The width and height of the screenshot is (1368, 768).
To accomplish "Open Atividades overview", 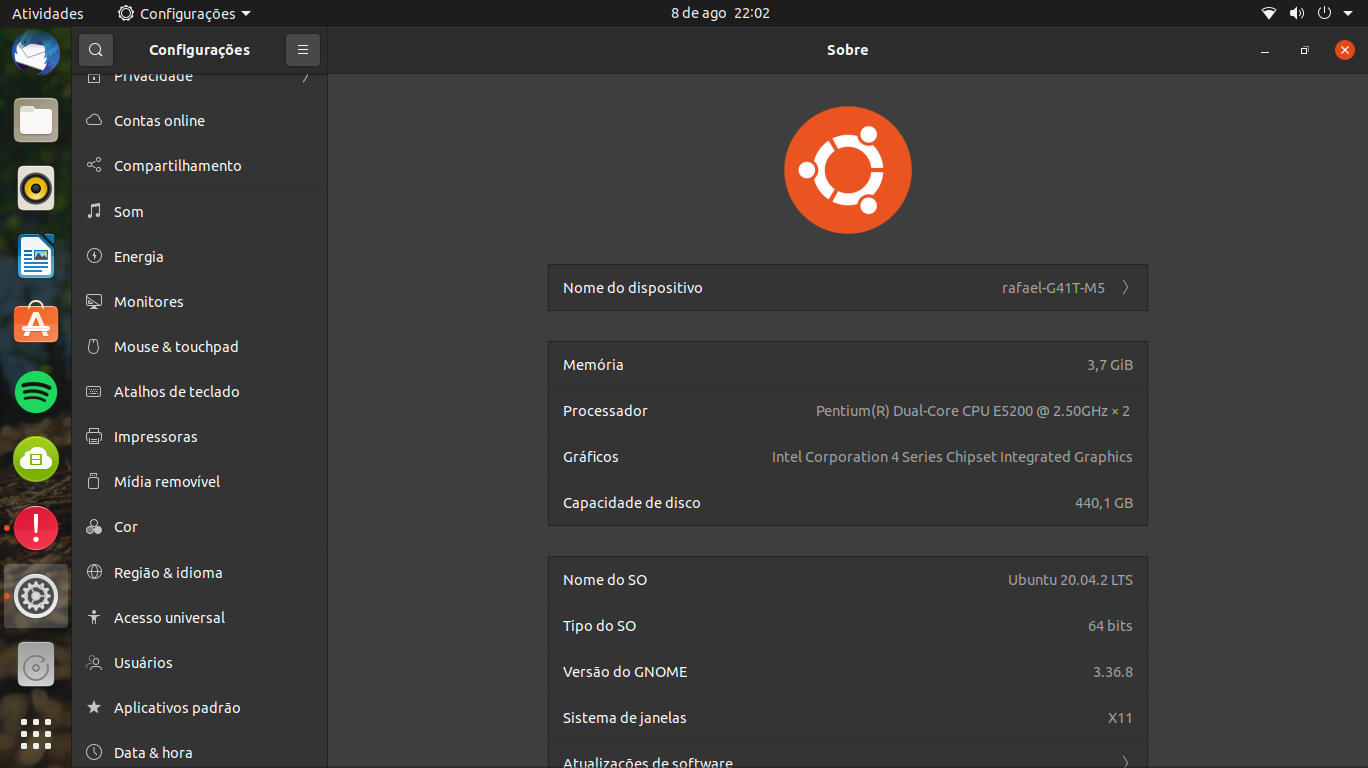I will (47, 13).
